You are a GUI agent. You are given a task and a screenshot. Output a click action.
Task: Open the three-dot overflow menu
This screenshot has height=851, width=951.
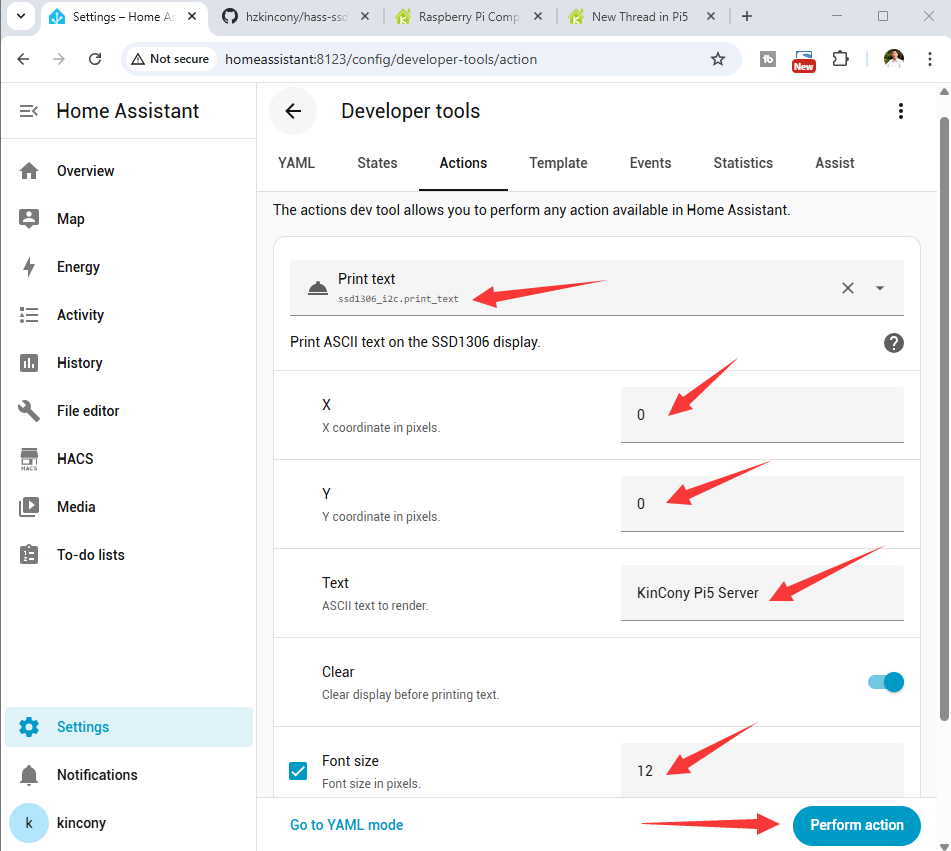[x=900, y=111]
